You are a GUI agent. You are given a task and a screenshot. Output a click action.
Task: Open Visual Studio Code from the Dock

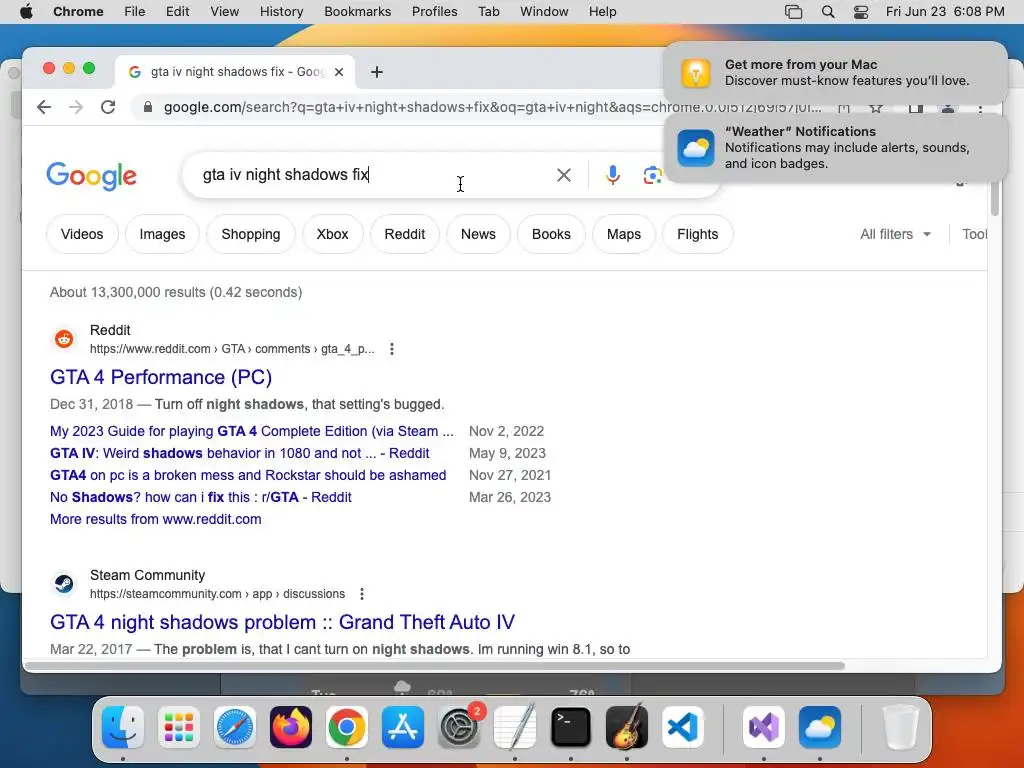tap(682, 728)
